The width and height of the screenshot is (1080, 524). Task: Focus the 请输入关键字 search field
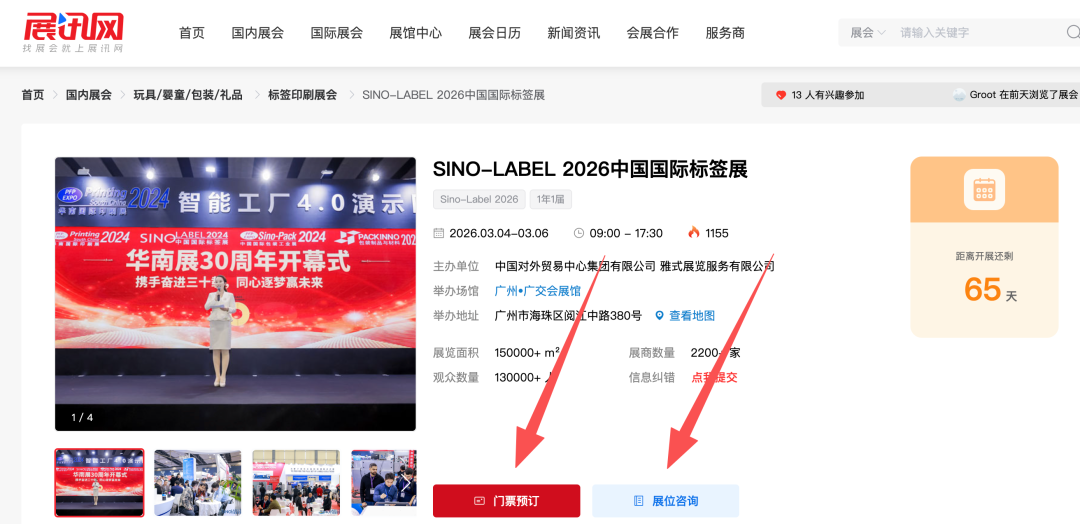coord(978,32)
